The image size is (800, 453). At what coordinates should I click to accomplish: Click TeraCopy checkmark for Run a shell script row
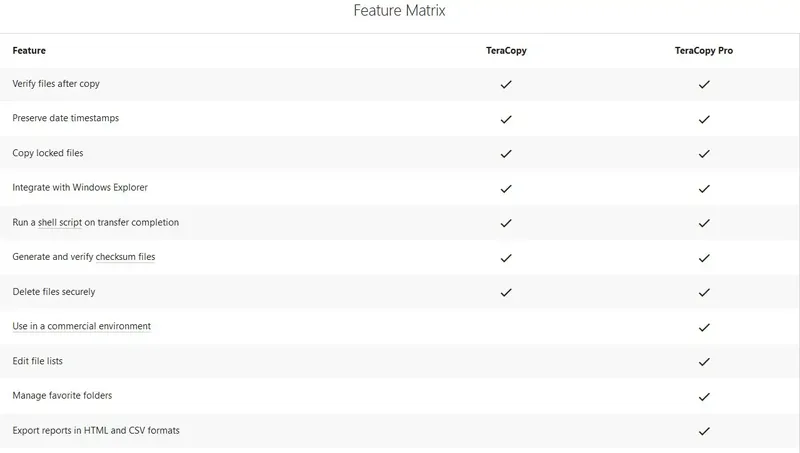click(x=506, y=223)
